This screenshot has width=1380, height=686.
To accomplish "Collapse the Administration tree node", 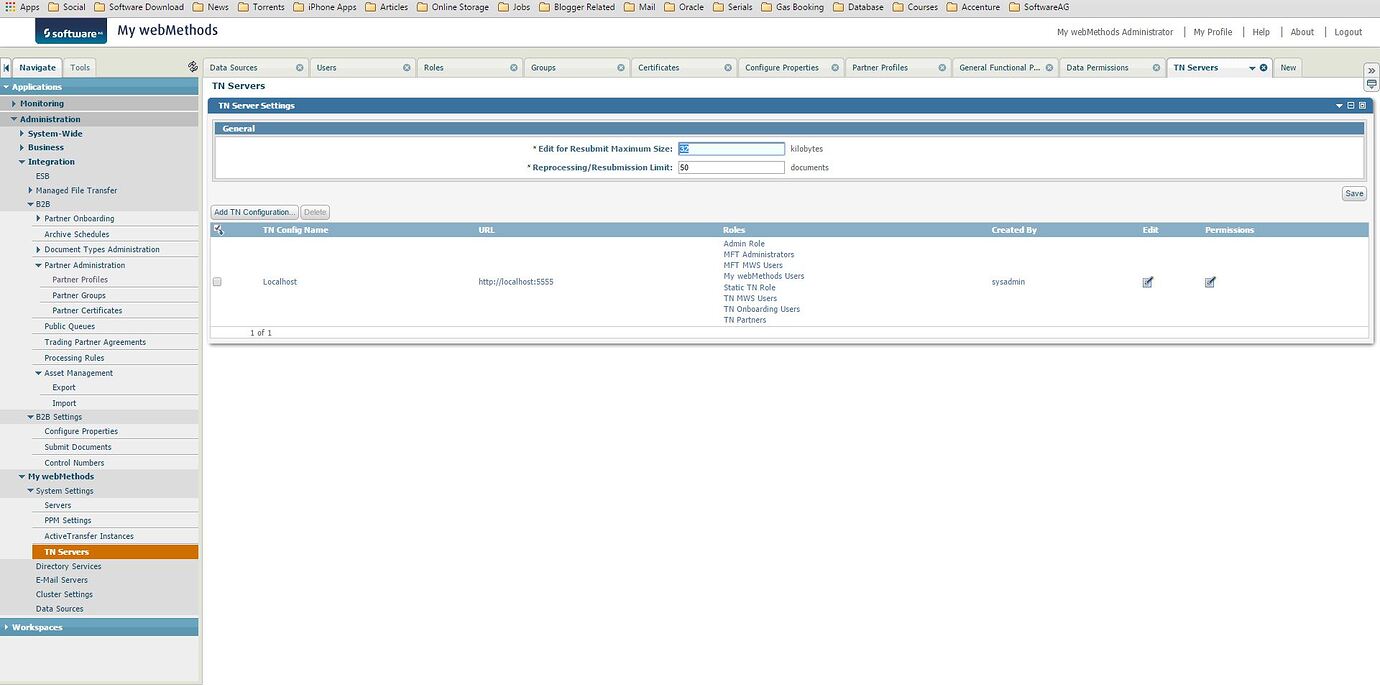I will coord(14,119).
